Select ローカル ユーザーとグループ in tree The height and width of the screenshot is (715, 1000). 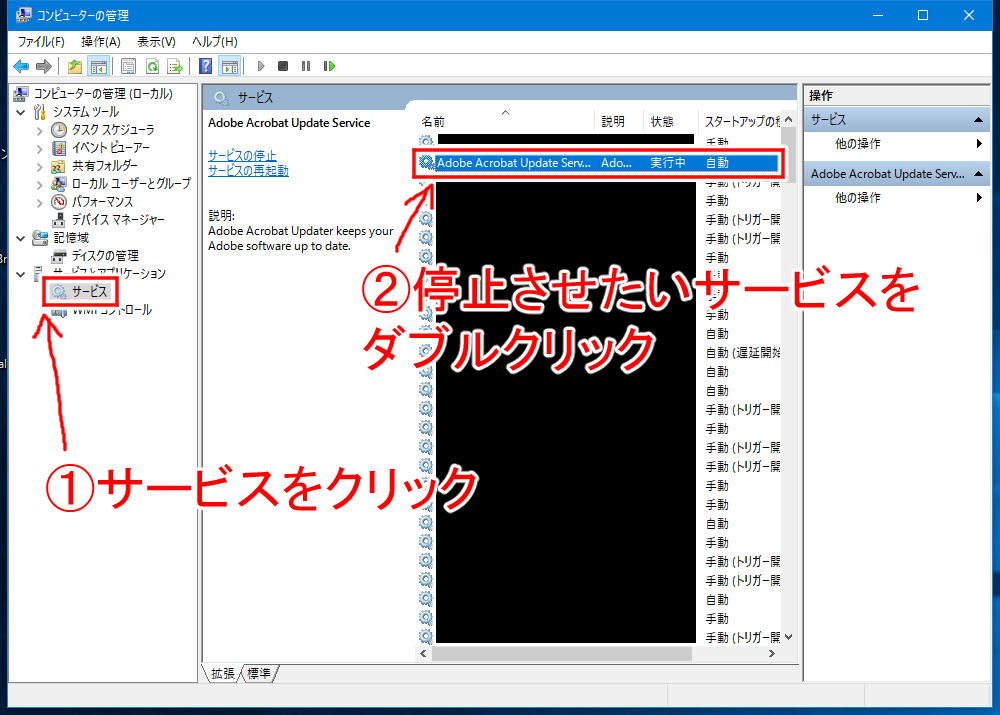tap(131, 184)
